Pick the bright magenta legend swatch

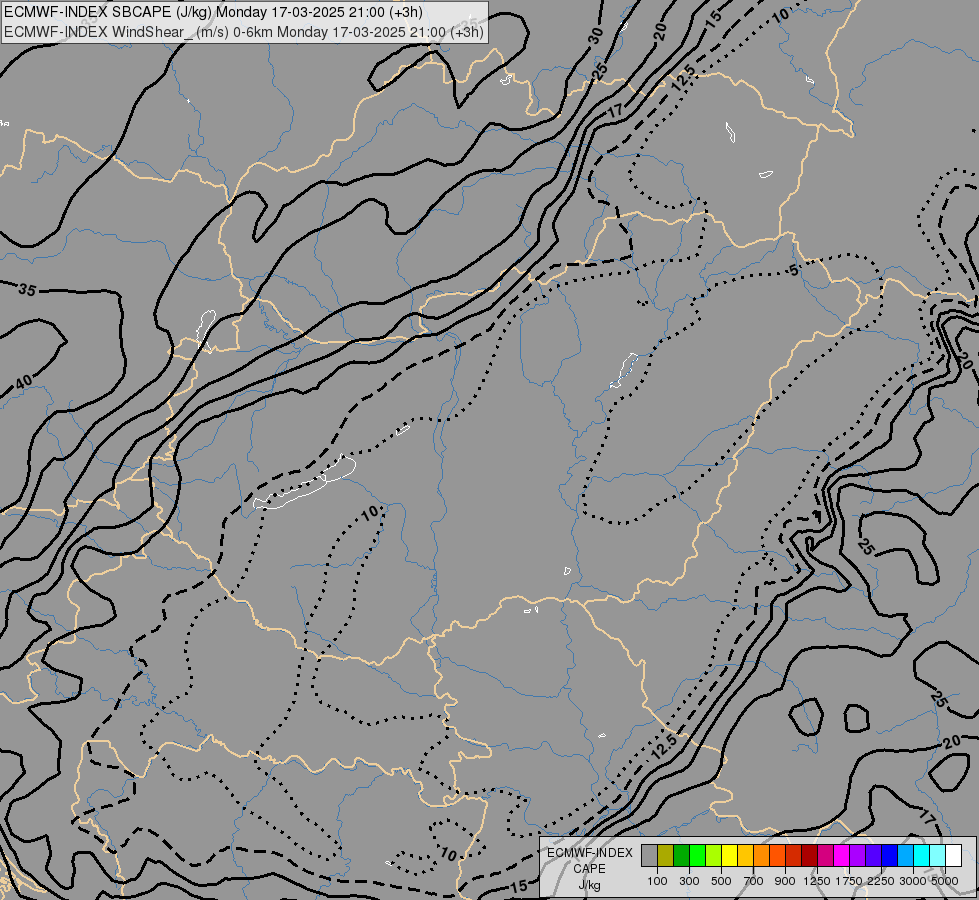tap(842, 855)
